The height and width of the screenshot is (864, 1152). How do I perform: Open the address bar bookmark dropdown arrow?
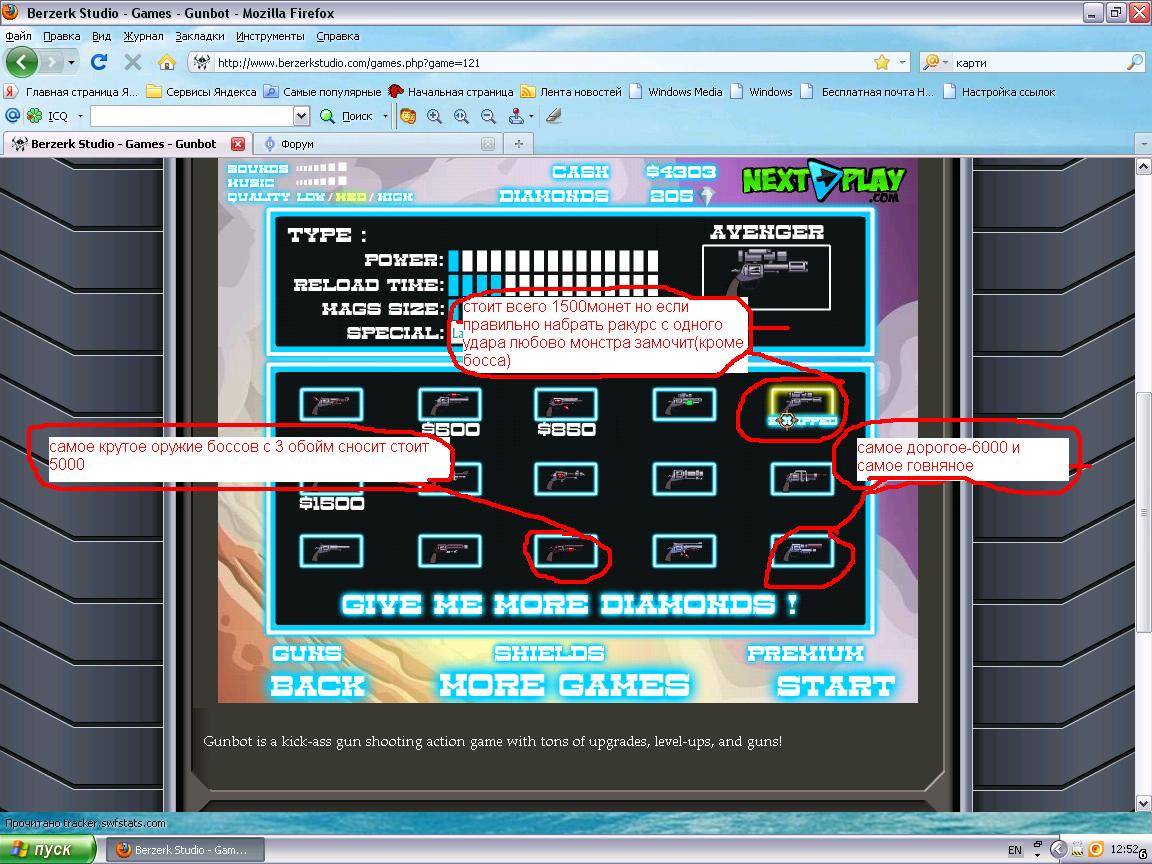coord(902,62)
